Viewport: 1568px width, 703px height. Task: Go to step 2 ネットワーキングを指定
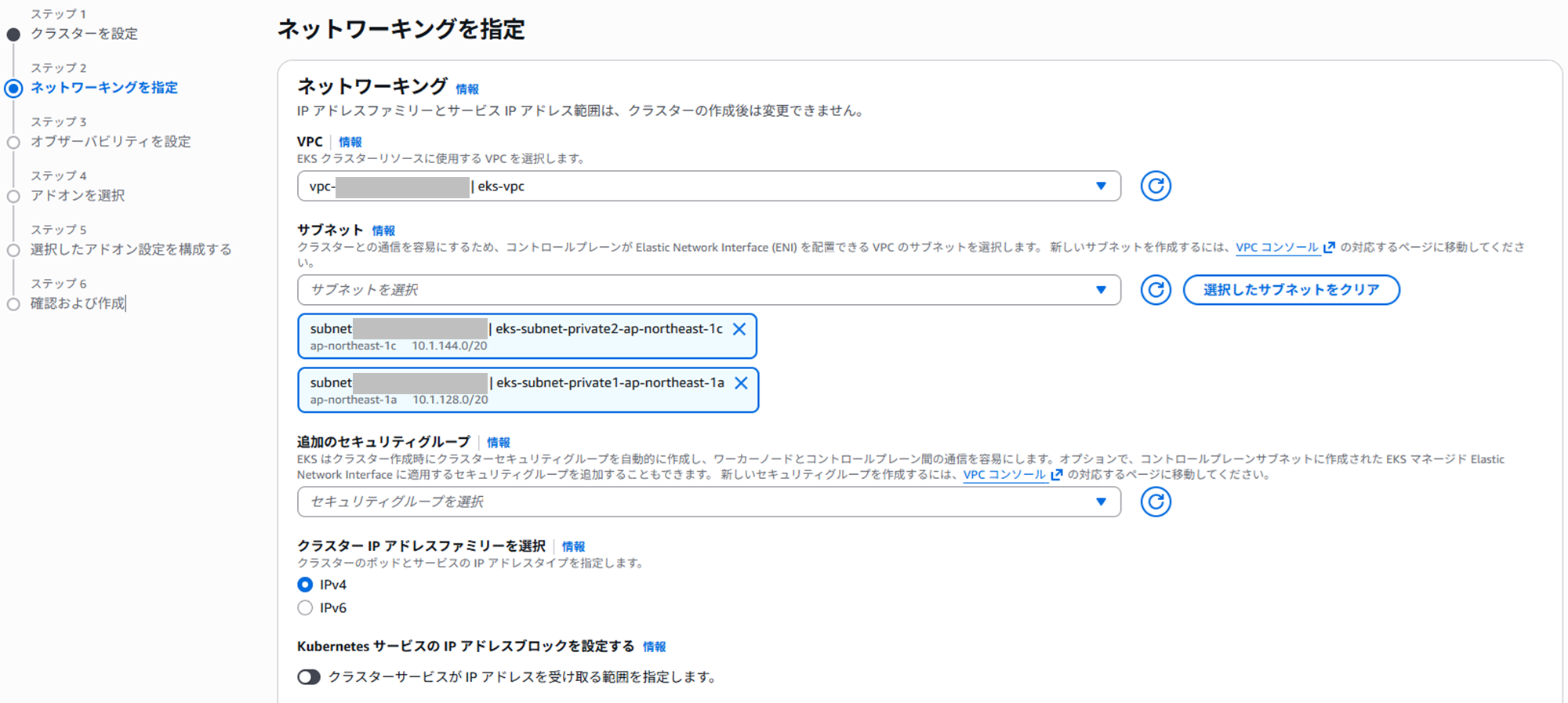(104, 88)
